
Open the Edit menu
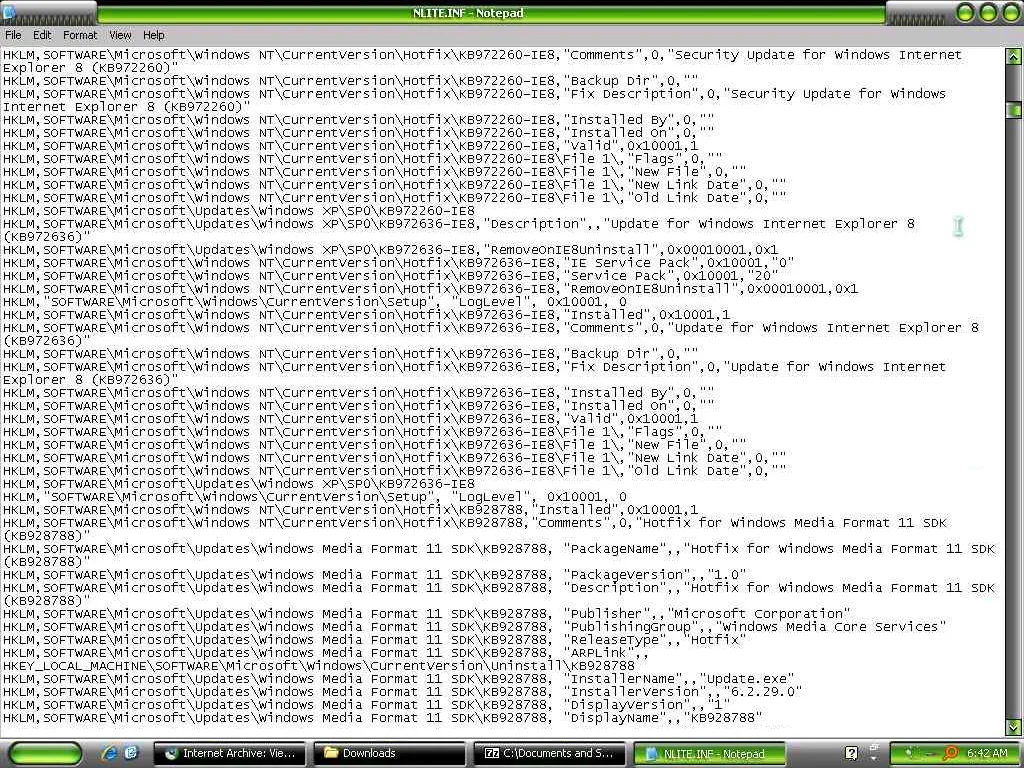[42, 35]
